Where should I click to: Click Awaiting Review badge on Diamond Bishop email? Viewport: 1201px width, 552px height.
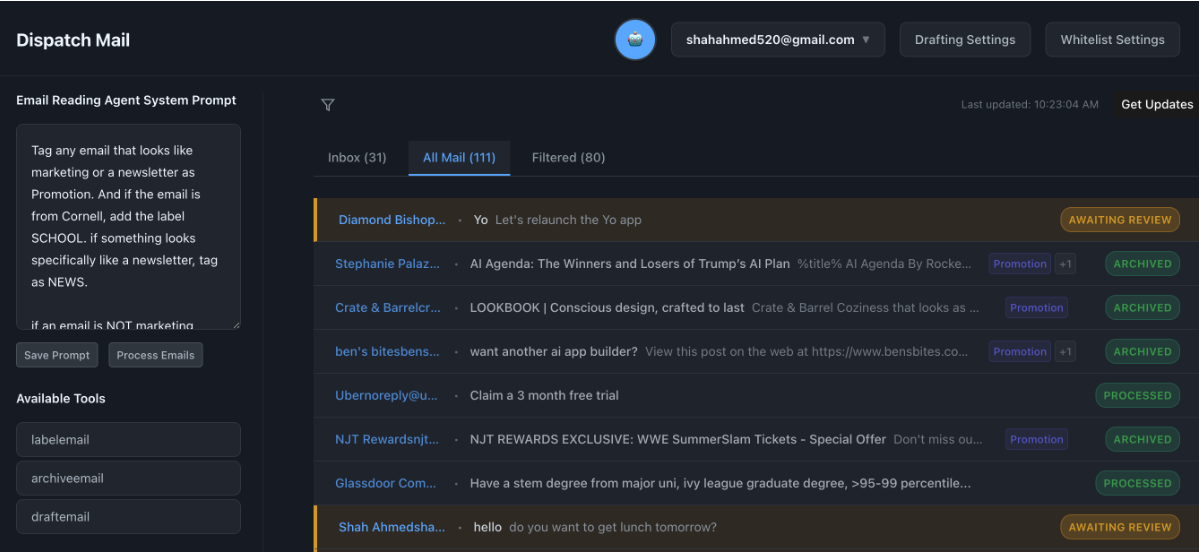1120,220
